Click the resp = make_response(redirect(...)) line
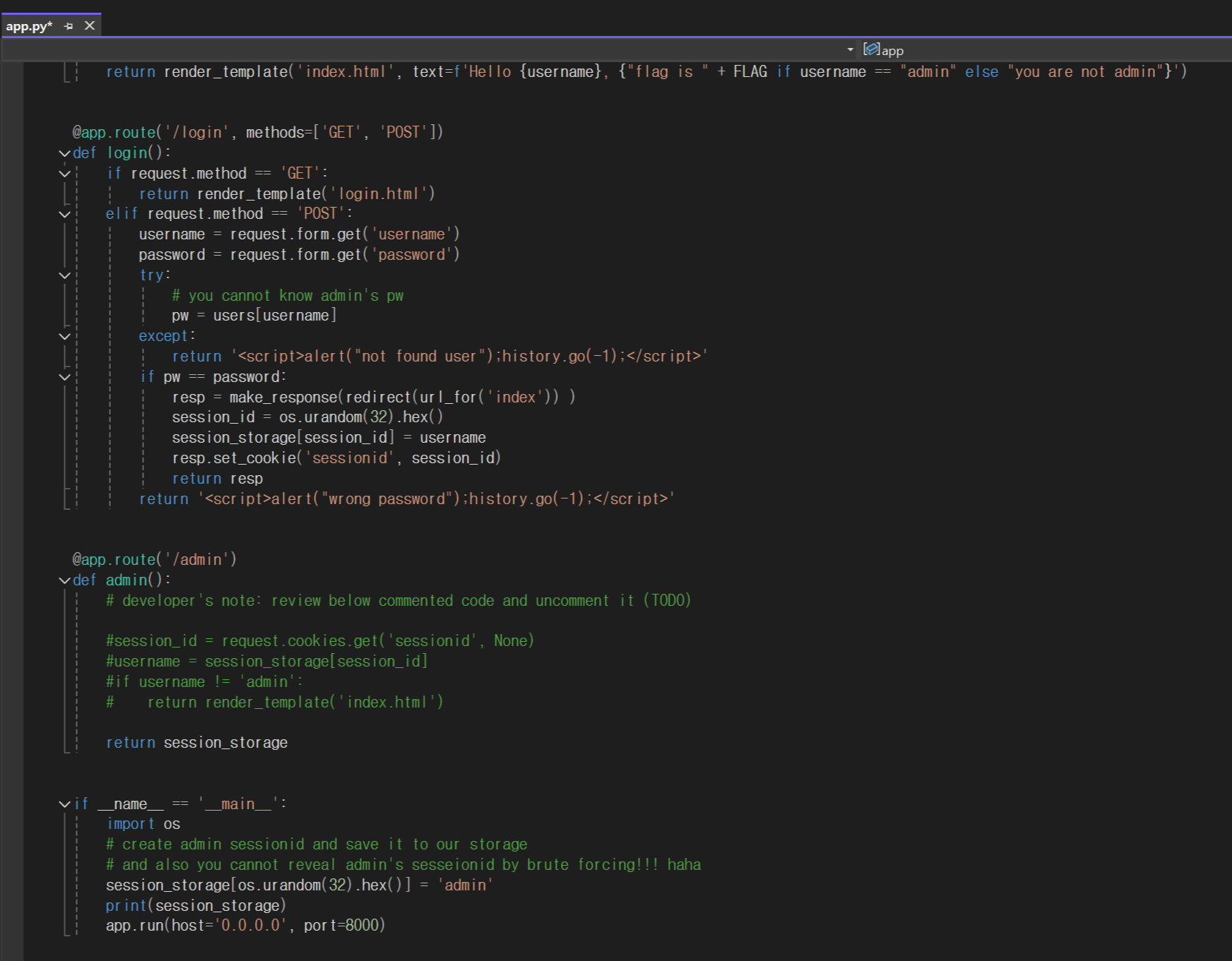Viewport: 1232px width, 961px height. [374, 398]
